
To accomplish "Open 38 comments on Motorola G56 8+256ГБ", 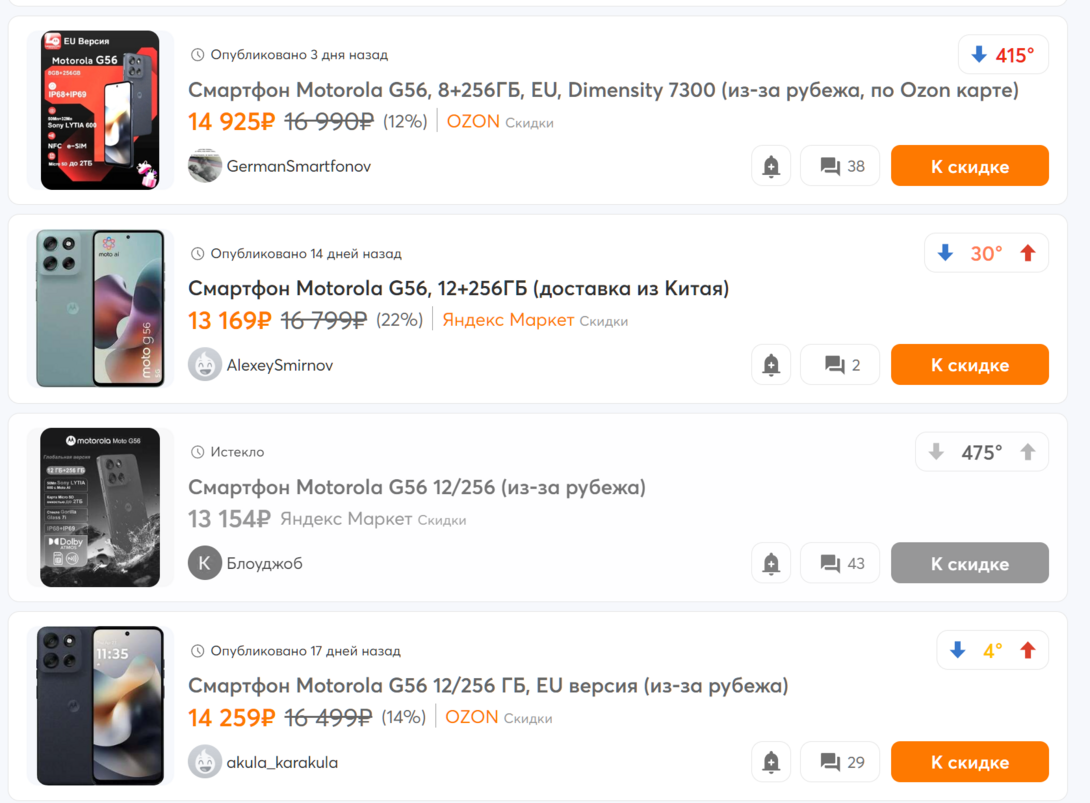I will click(x=840, y=166).
